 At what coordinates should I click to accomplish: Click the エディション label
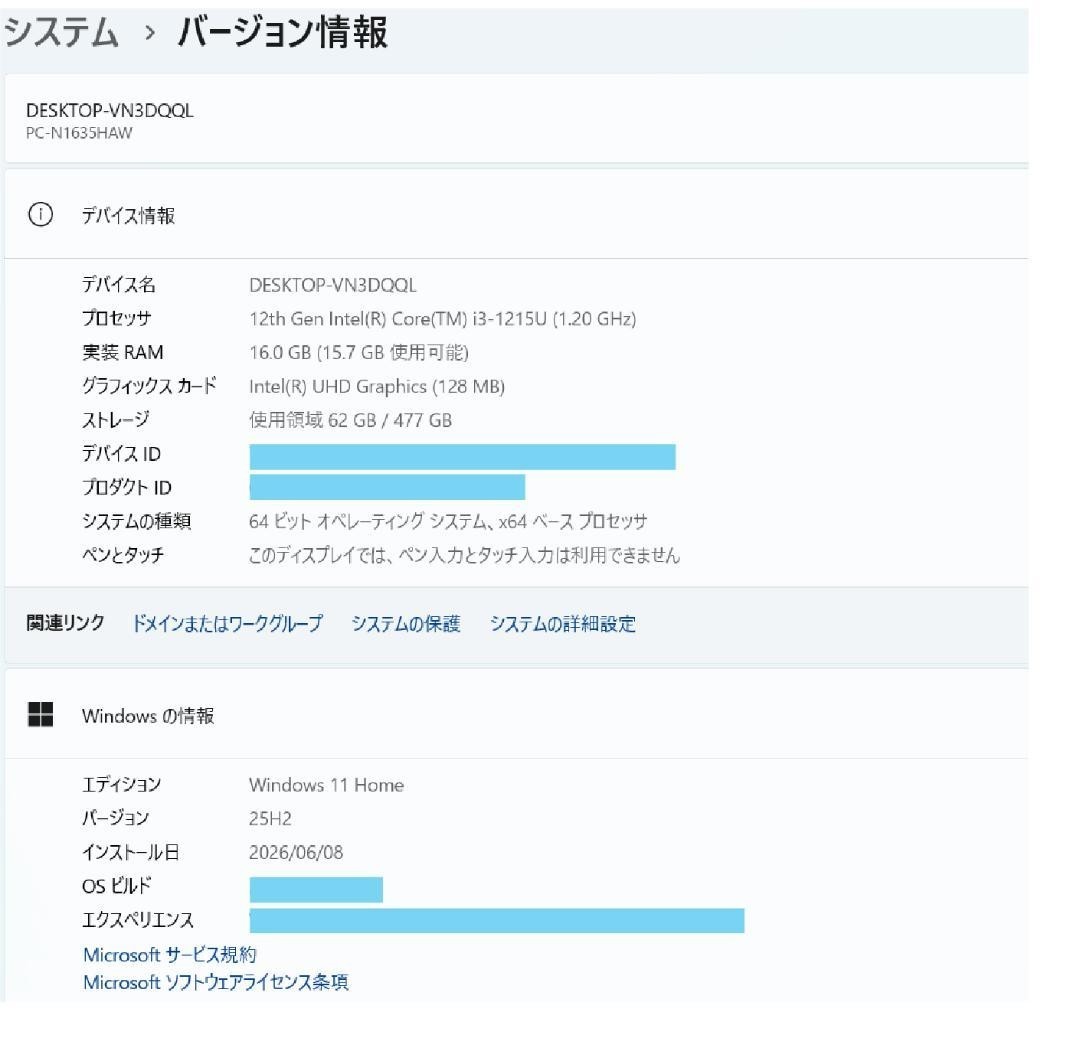(x=121, y=784)
